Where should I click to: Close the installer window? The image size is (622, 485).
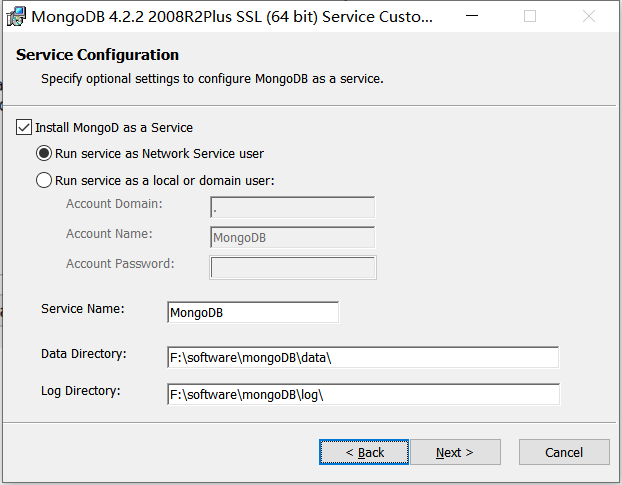[x=589, y=16]
